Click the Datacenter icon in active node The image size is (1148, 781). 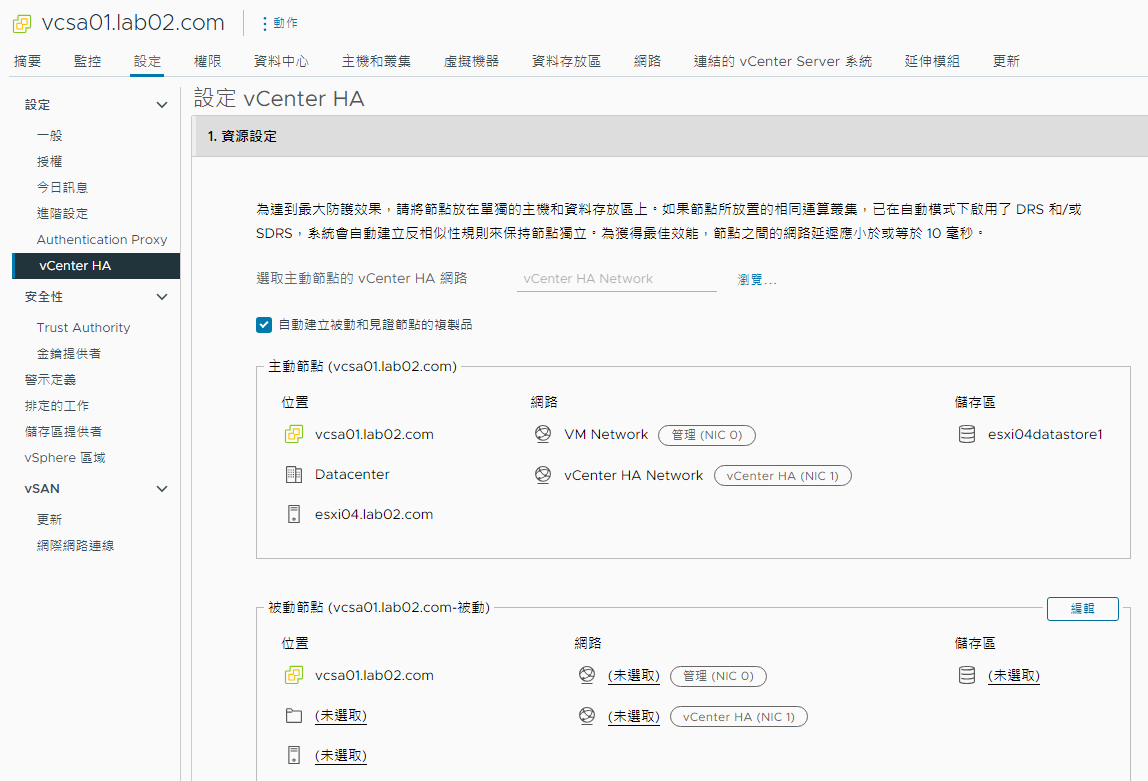point(294,474)
